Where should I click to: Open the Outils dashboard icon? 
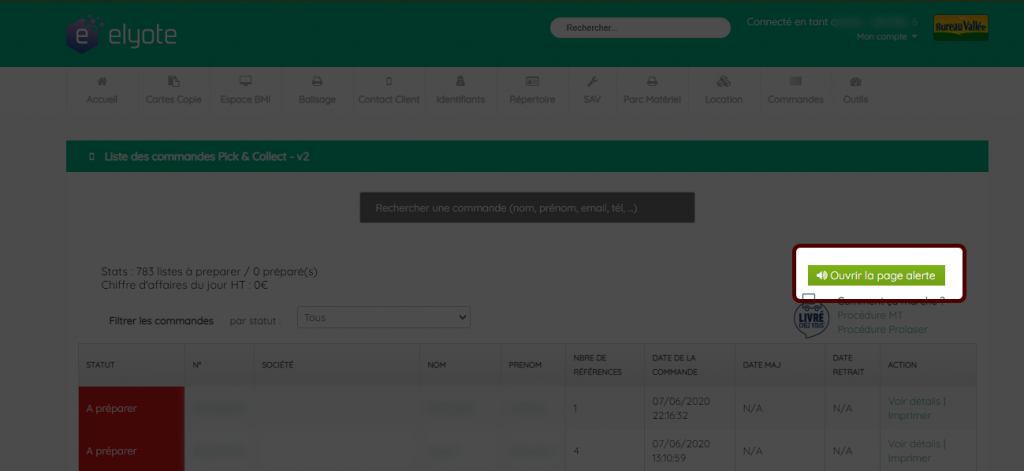point(856,82)
